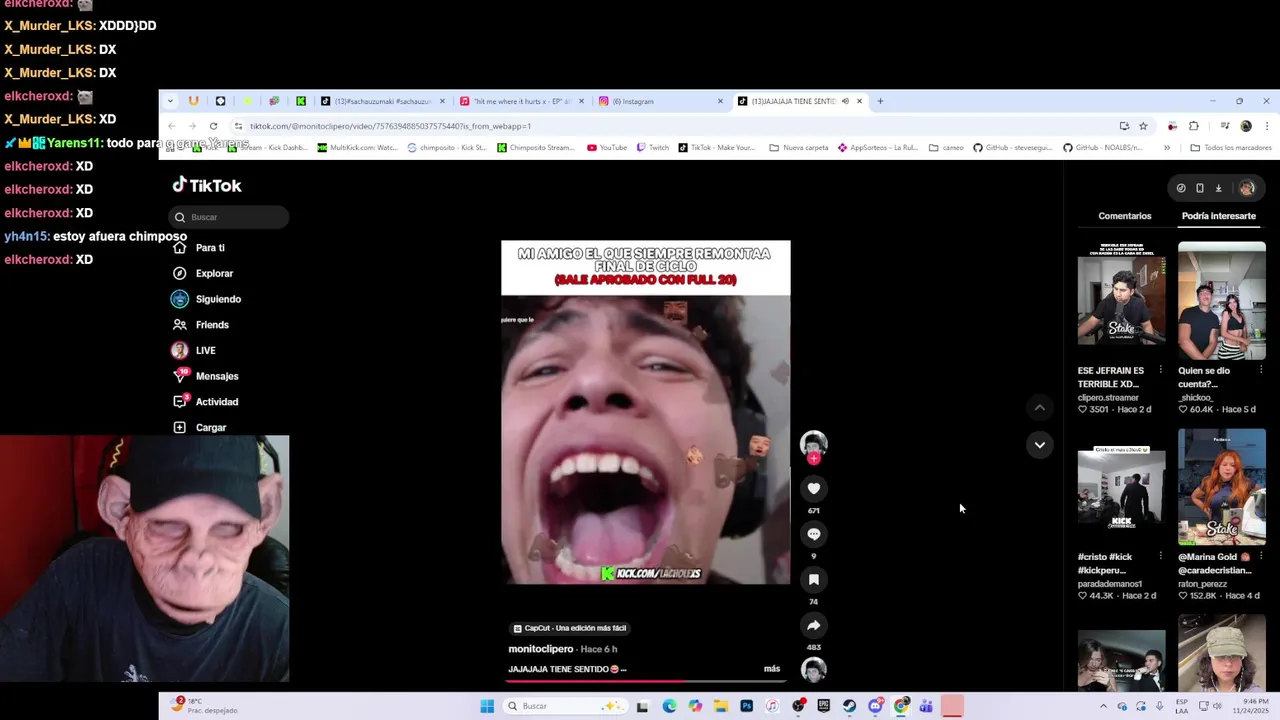This screenshot has width=1280, height=720.
Task: Open Twitch bookmark
Action: coord(654,148)
